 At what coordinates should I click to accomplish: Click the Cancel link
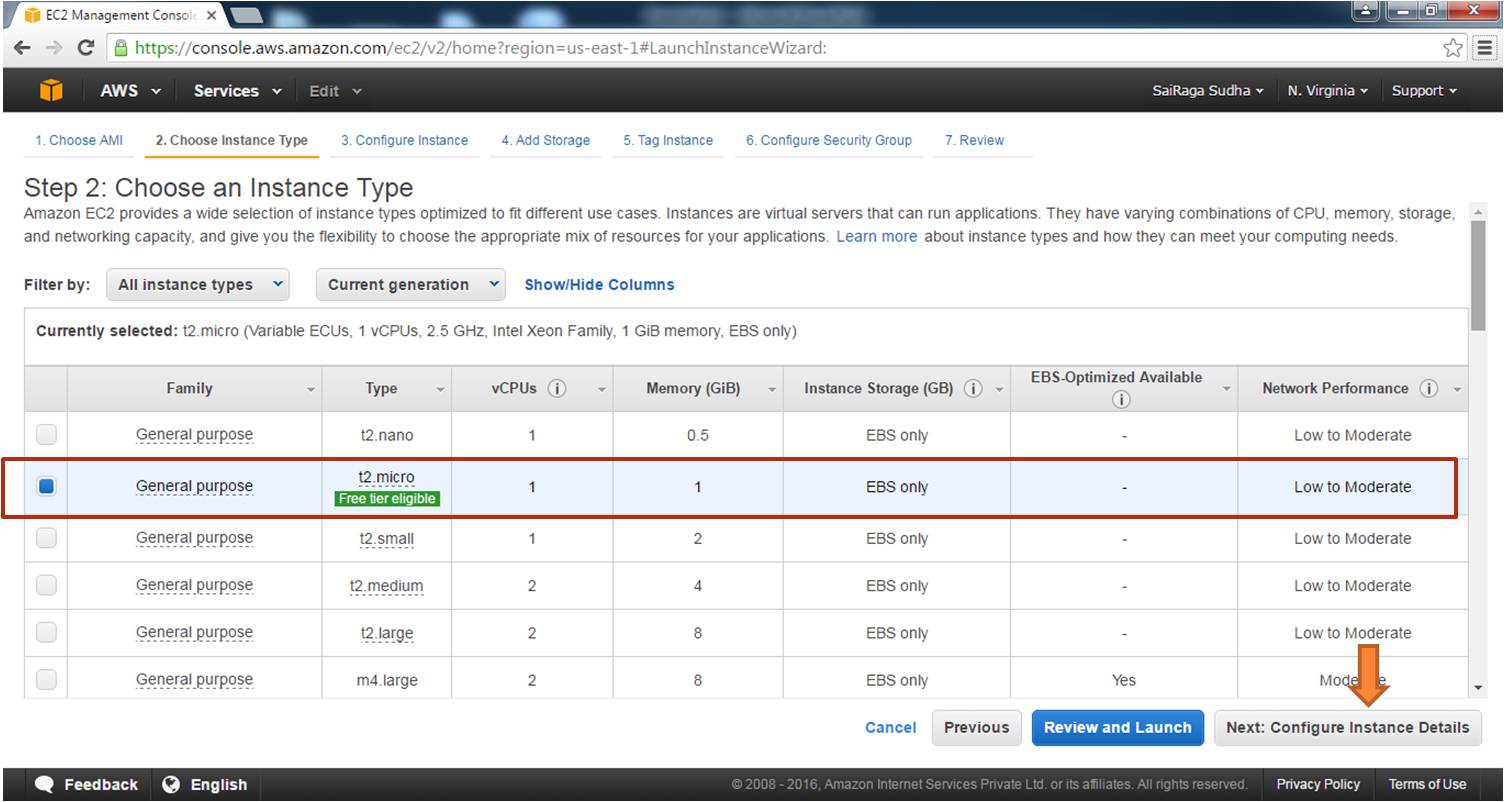coord(890,728)
